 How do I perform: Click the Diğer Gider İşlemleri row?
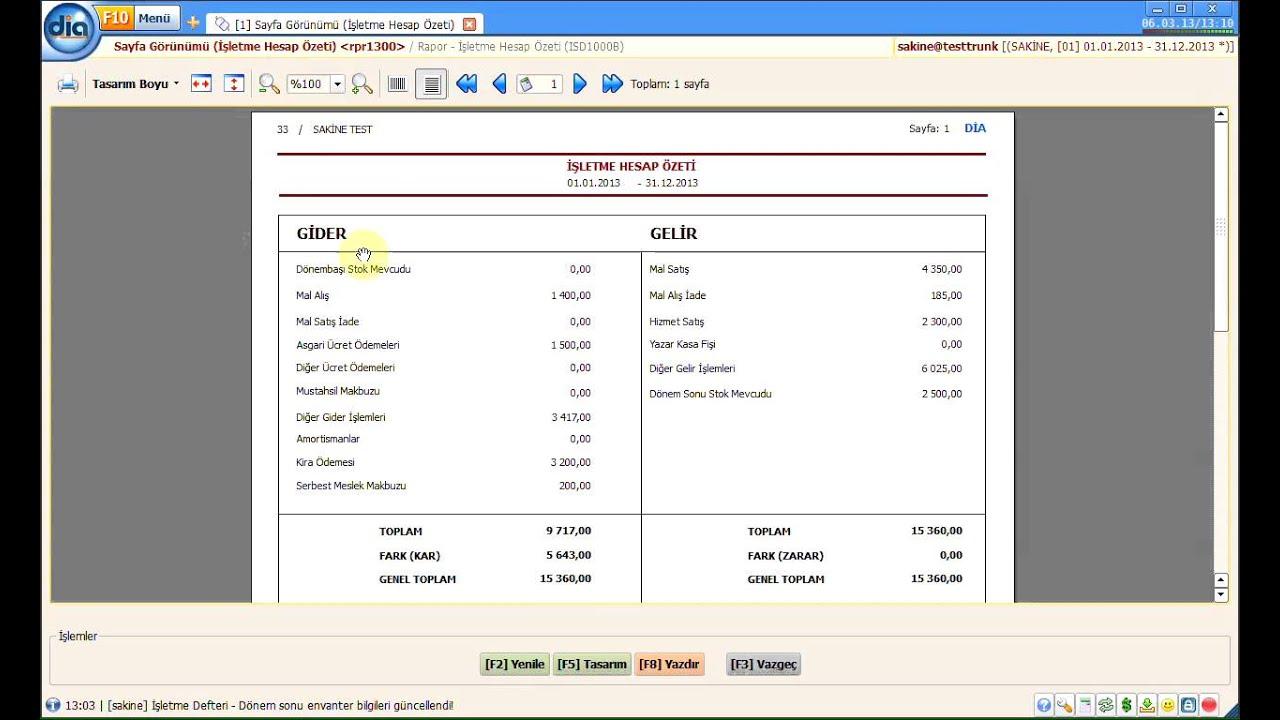(x=443, y=417)
